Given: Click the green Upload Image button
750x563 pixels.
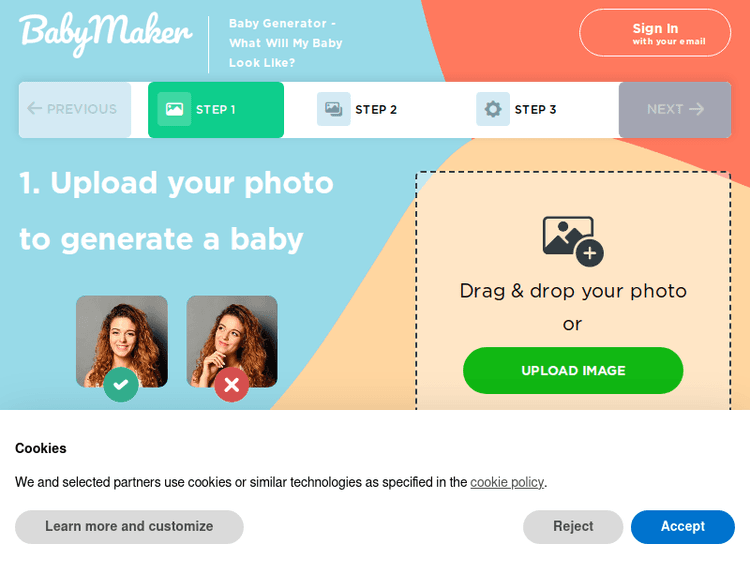Looking at the screenshot, I should 573,370.
